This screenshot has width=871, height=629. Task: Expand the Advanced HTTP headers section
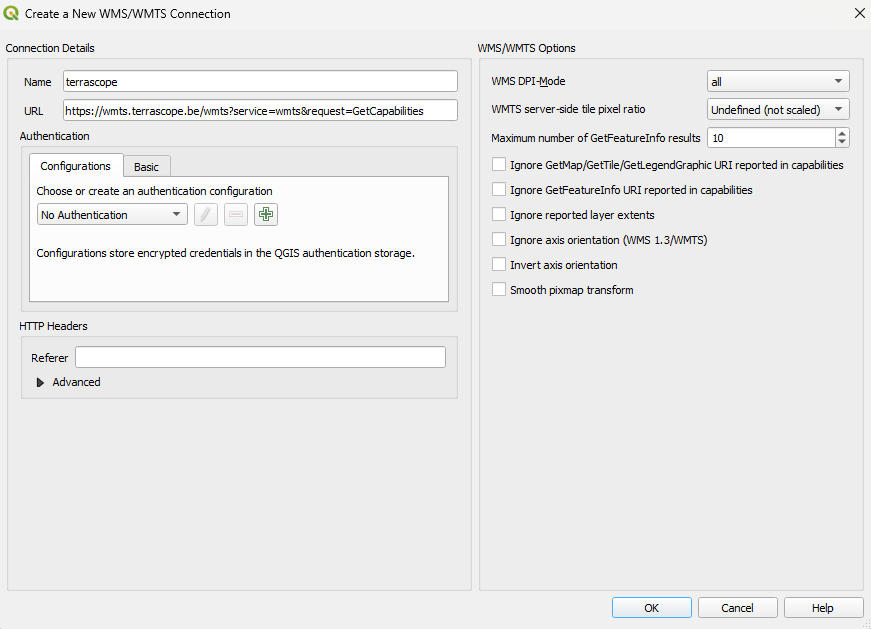coord(41,382)
